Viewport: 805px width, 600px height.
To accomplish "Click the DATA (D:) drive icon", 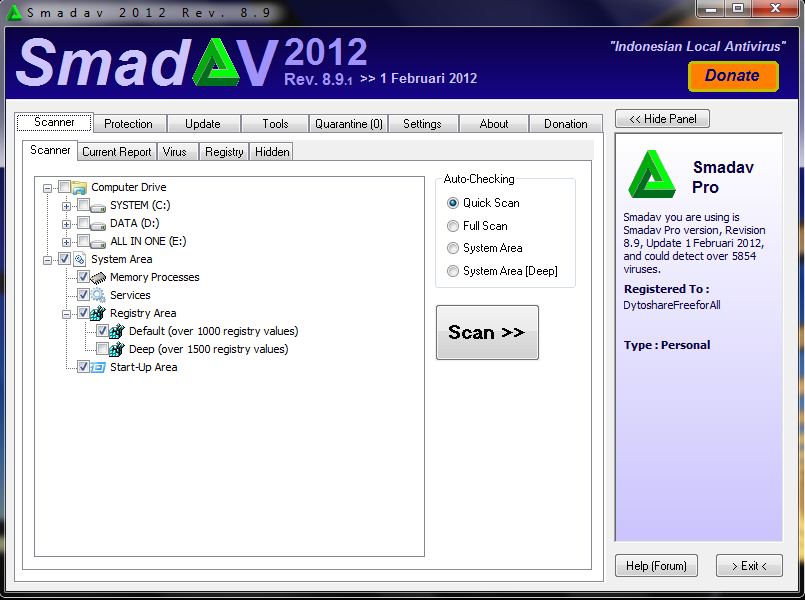I will coord(98,225).
